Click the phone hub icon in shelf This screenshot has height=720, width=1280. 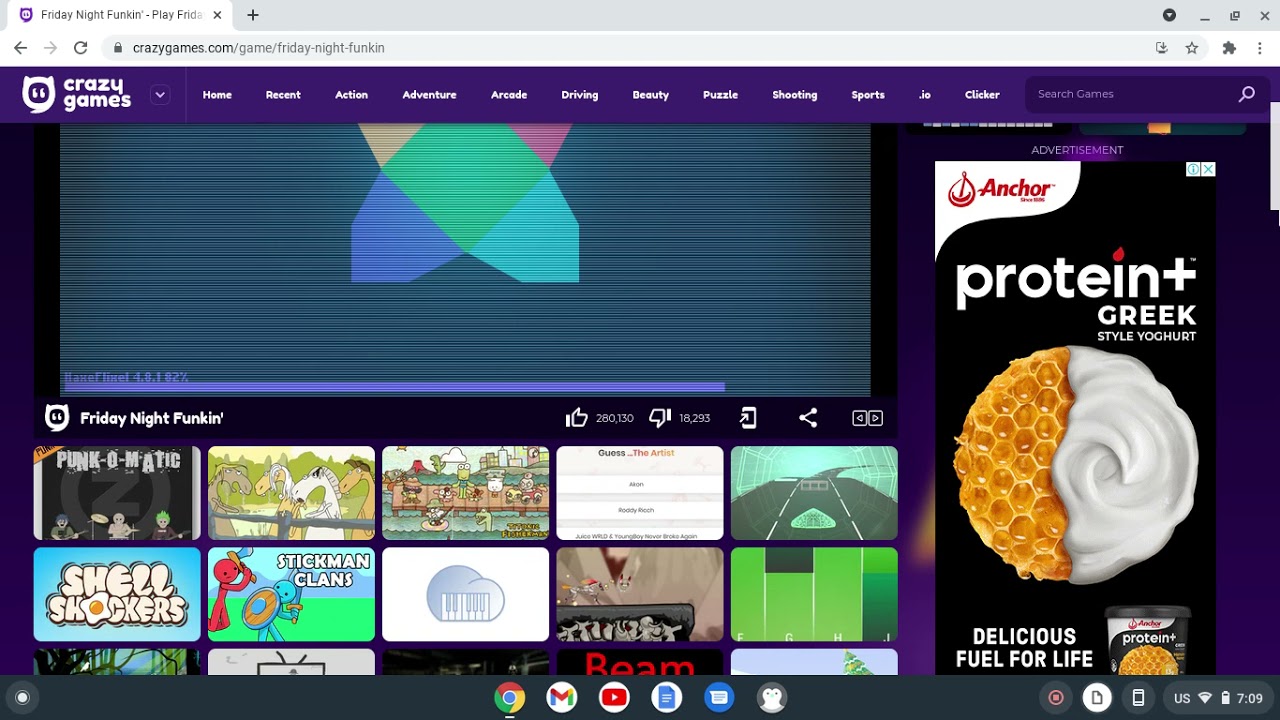point(1138,698)
